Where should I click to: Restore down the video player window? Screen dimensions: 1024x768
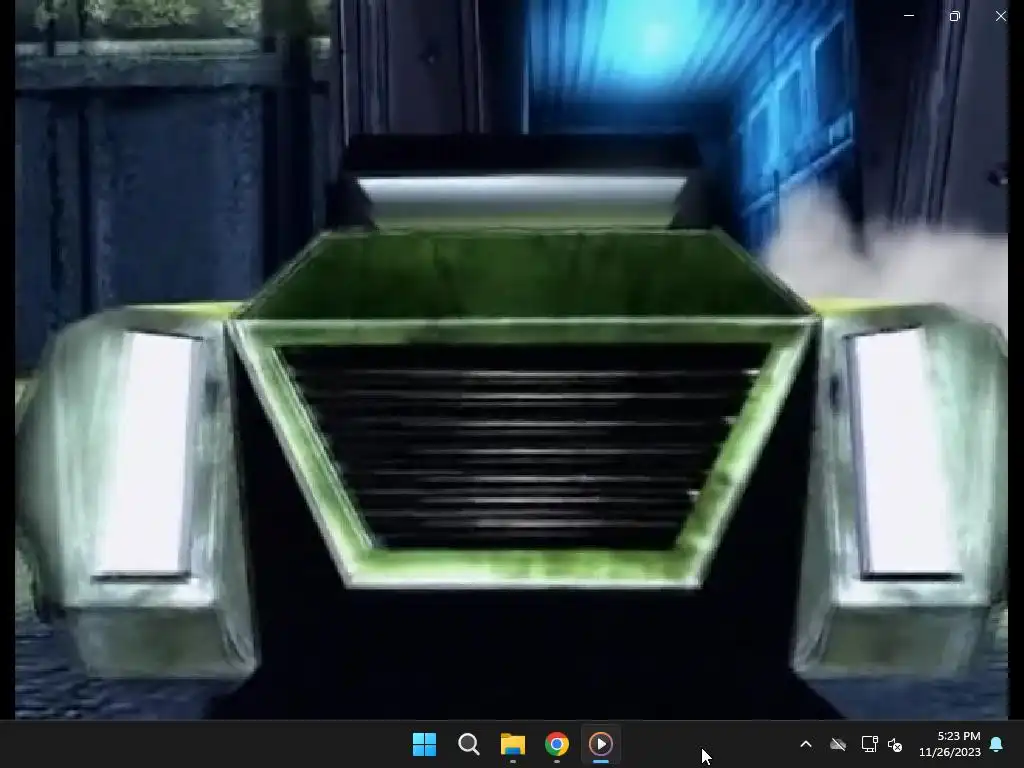955,16
